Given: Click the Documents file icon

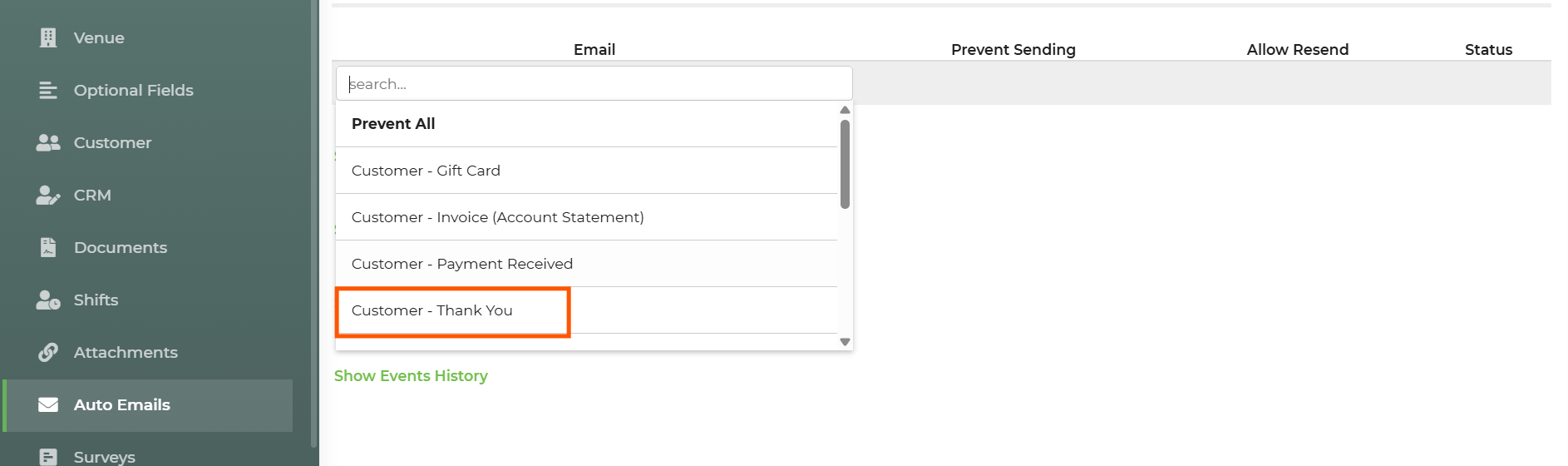Looking at the screenshot, I should pyautogui.click(x=48, y=247).
